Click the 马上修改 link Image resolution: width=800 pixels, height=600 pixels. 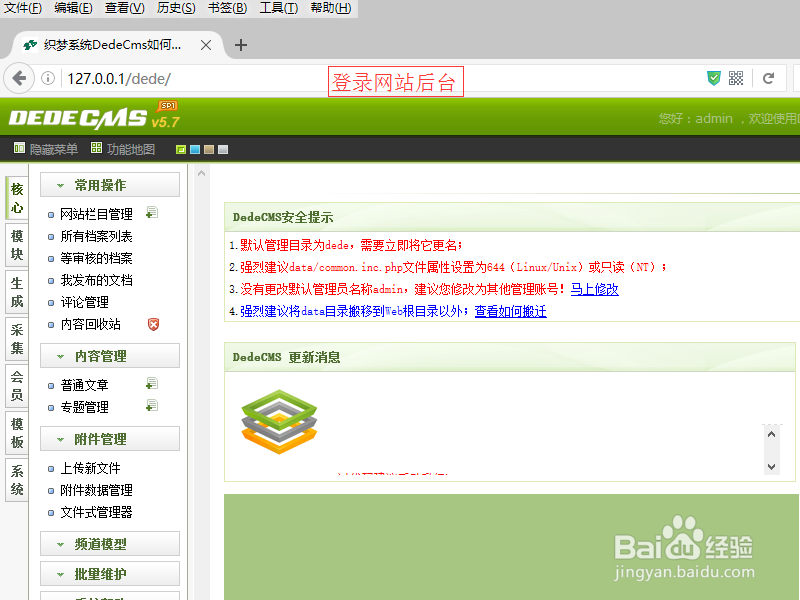594,289
